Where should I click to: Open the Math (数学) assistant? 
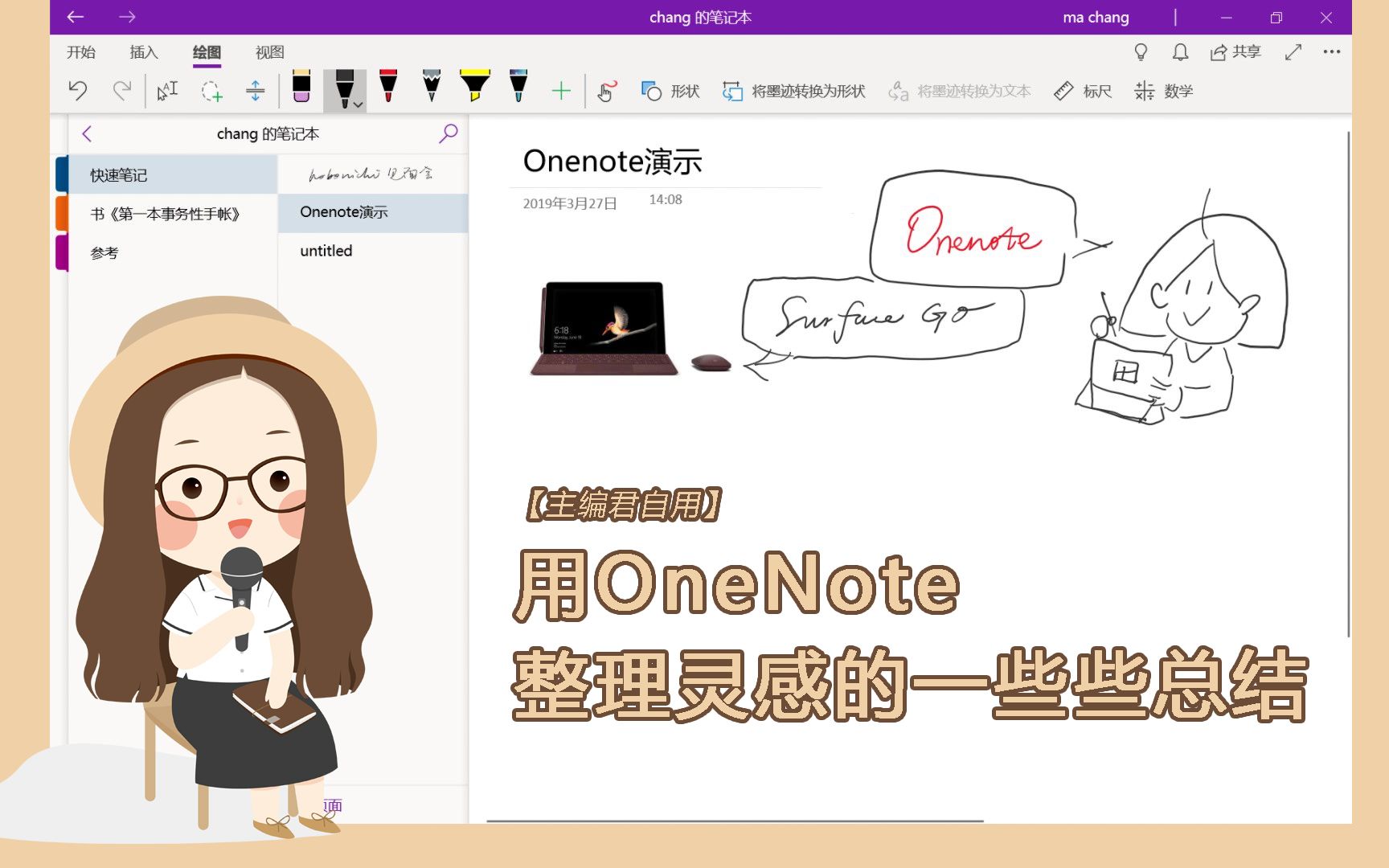click(x=1163, y=91)
